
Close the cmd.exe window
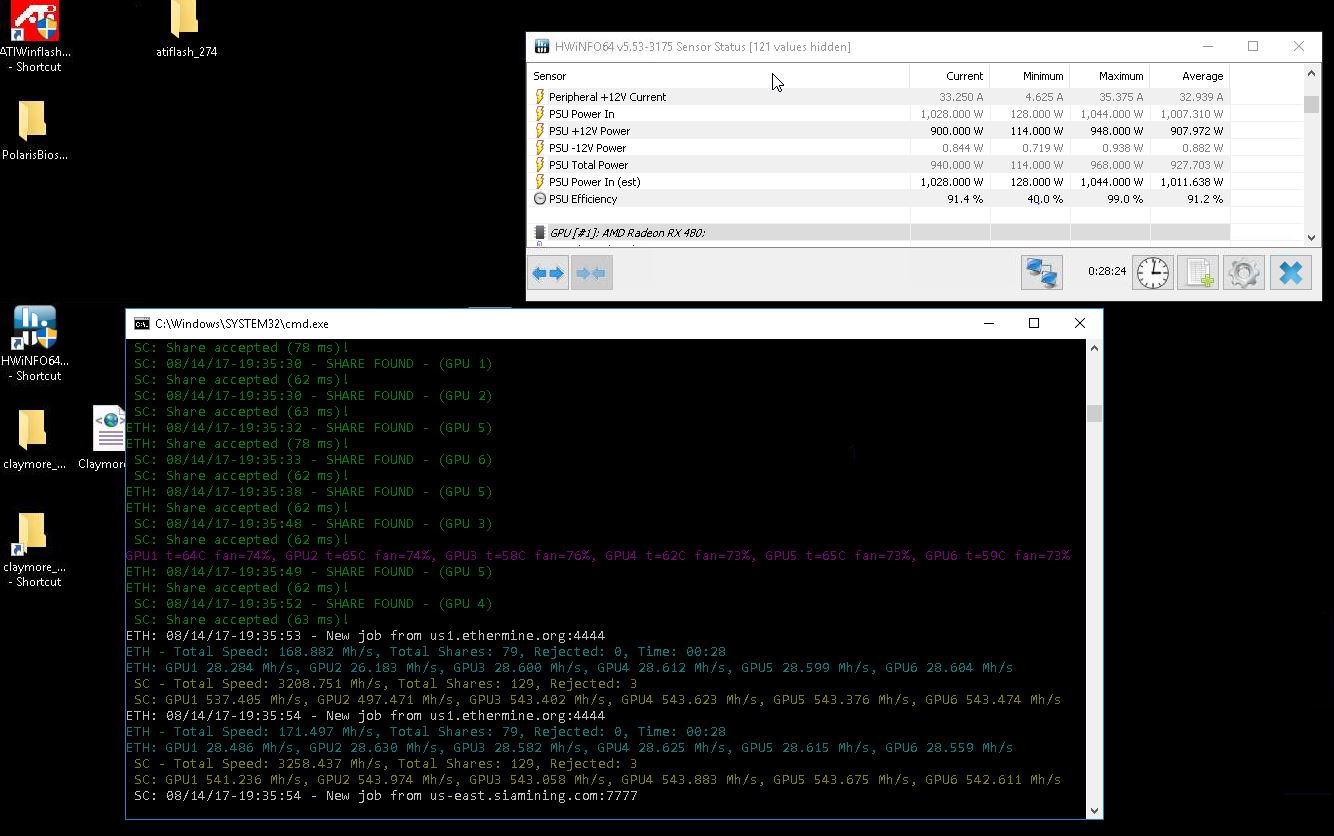coord(1080,323)
